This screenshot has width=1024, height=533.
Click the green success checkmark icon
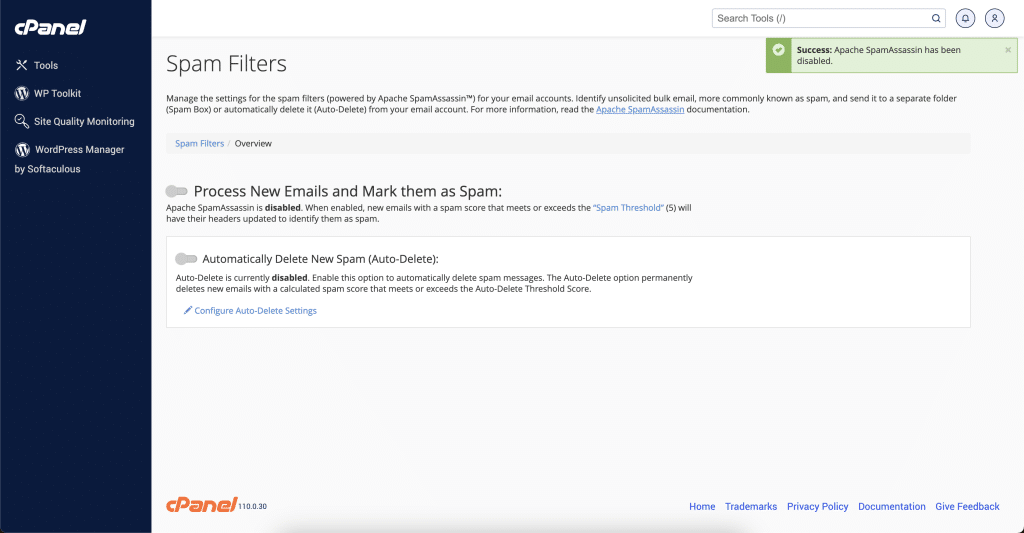tap(778, 50)
